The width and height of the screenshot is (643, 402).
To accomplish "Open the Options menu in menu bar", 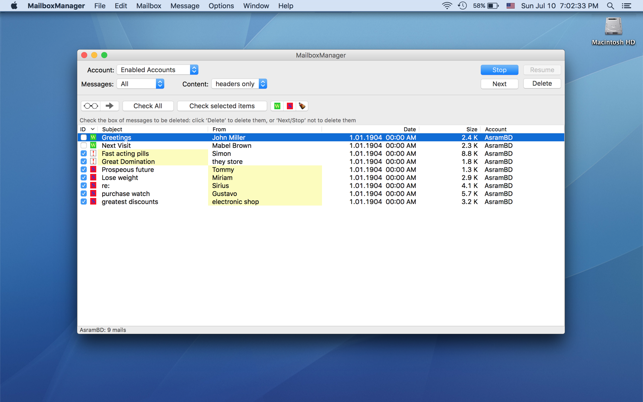I will 221,6.
